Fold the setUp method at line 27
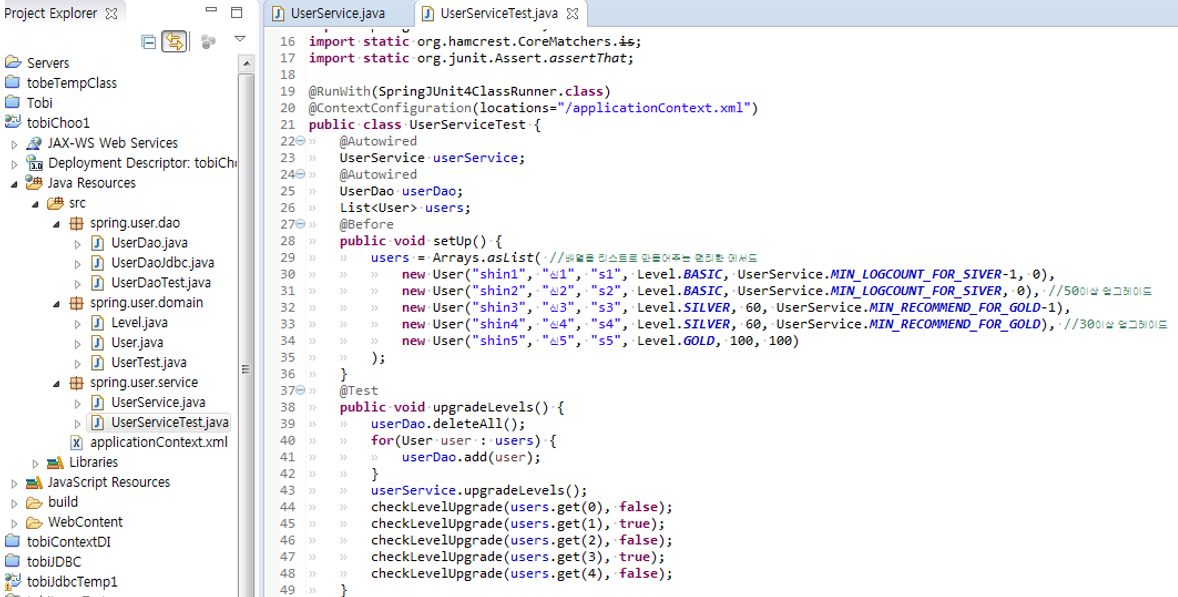1178x597 pixels. 301,224
